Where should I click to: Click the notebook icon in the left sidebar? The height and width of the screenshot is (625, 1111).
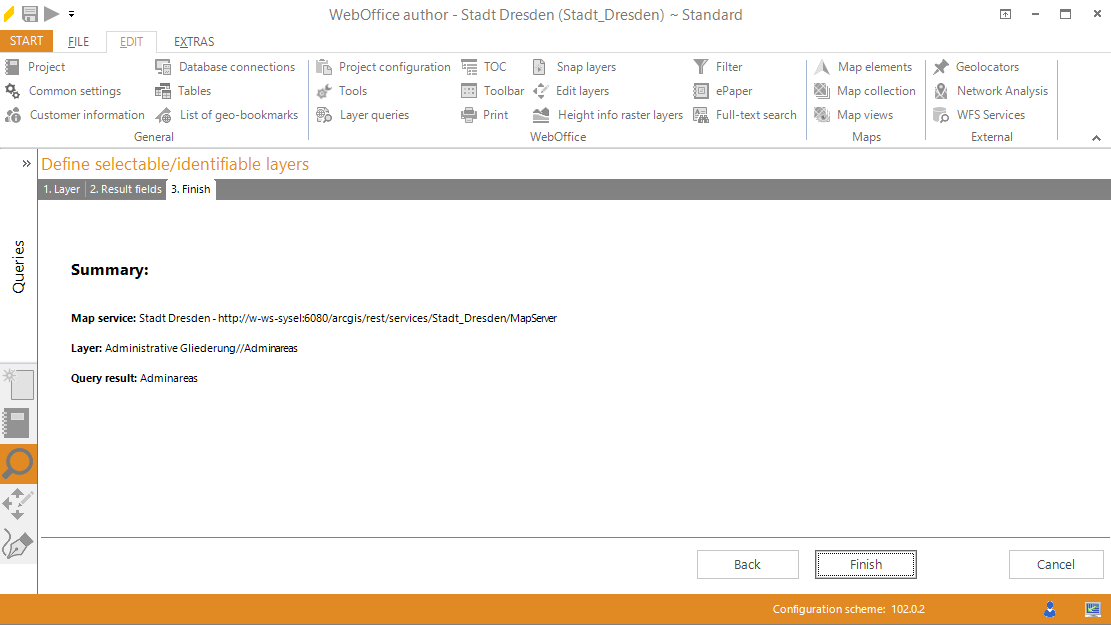click(18, 423)
